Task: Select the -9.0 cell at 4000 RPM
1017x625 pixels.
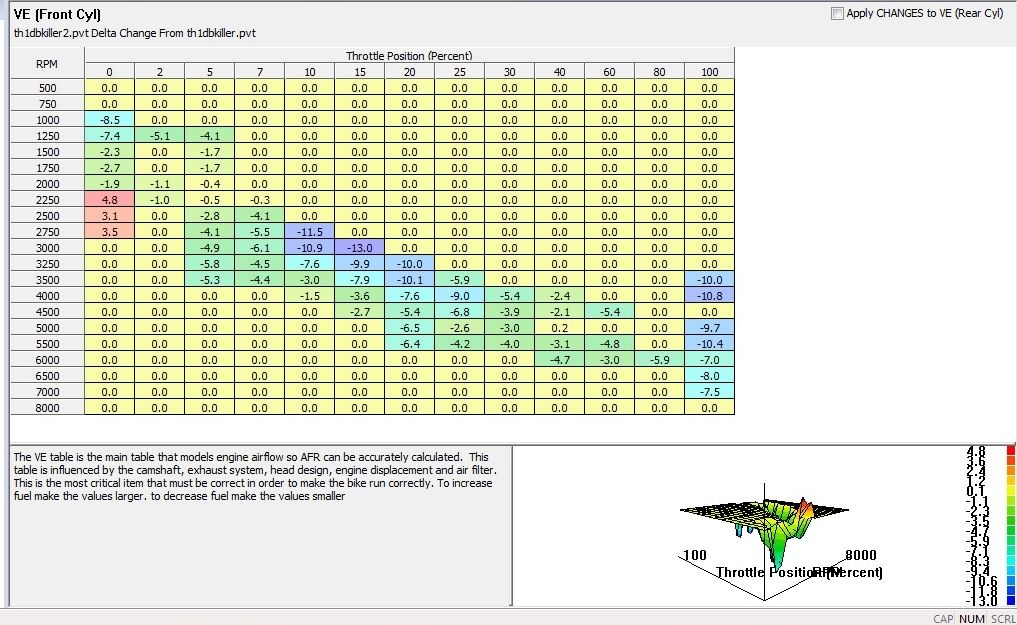Action: tap(460, 296)
